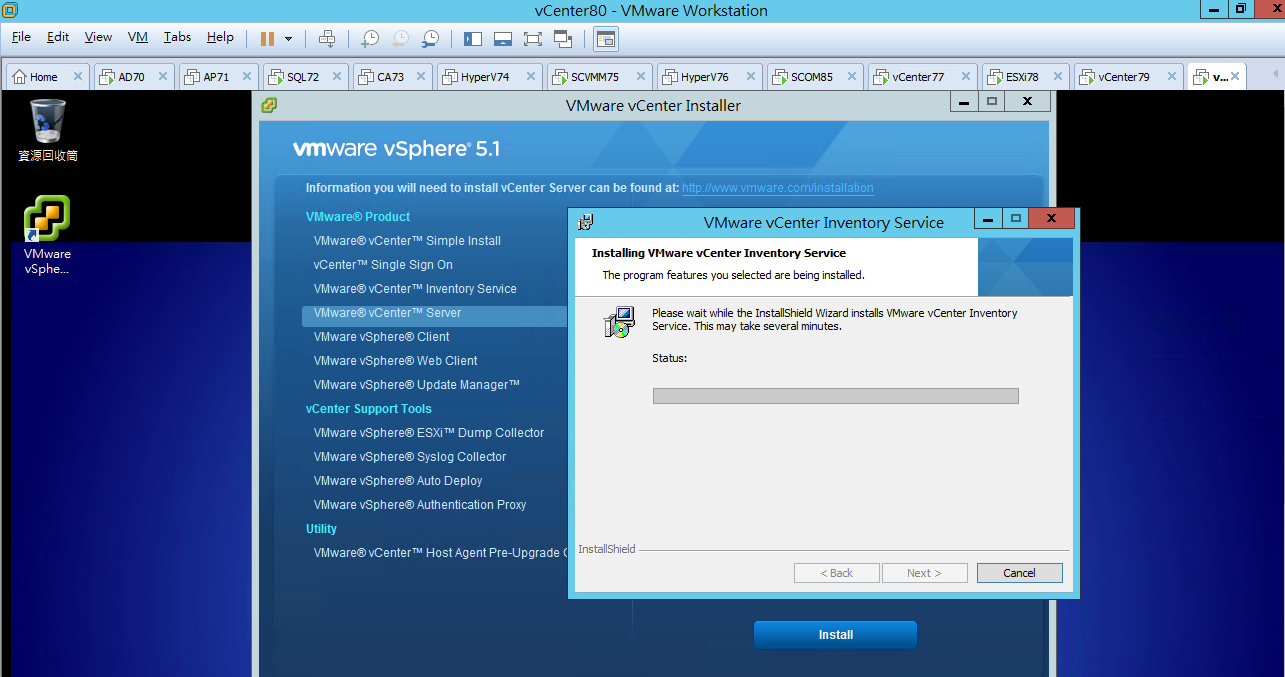Select VMware vCenter Inventory Service entry
Screen dimensions: 1285x677
coord(415,289)
